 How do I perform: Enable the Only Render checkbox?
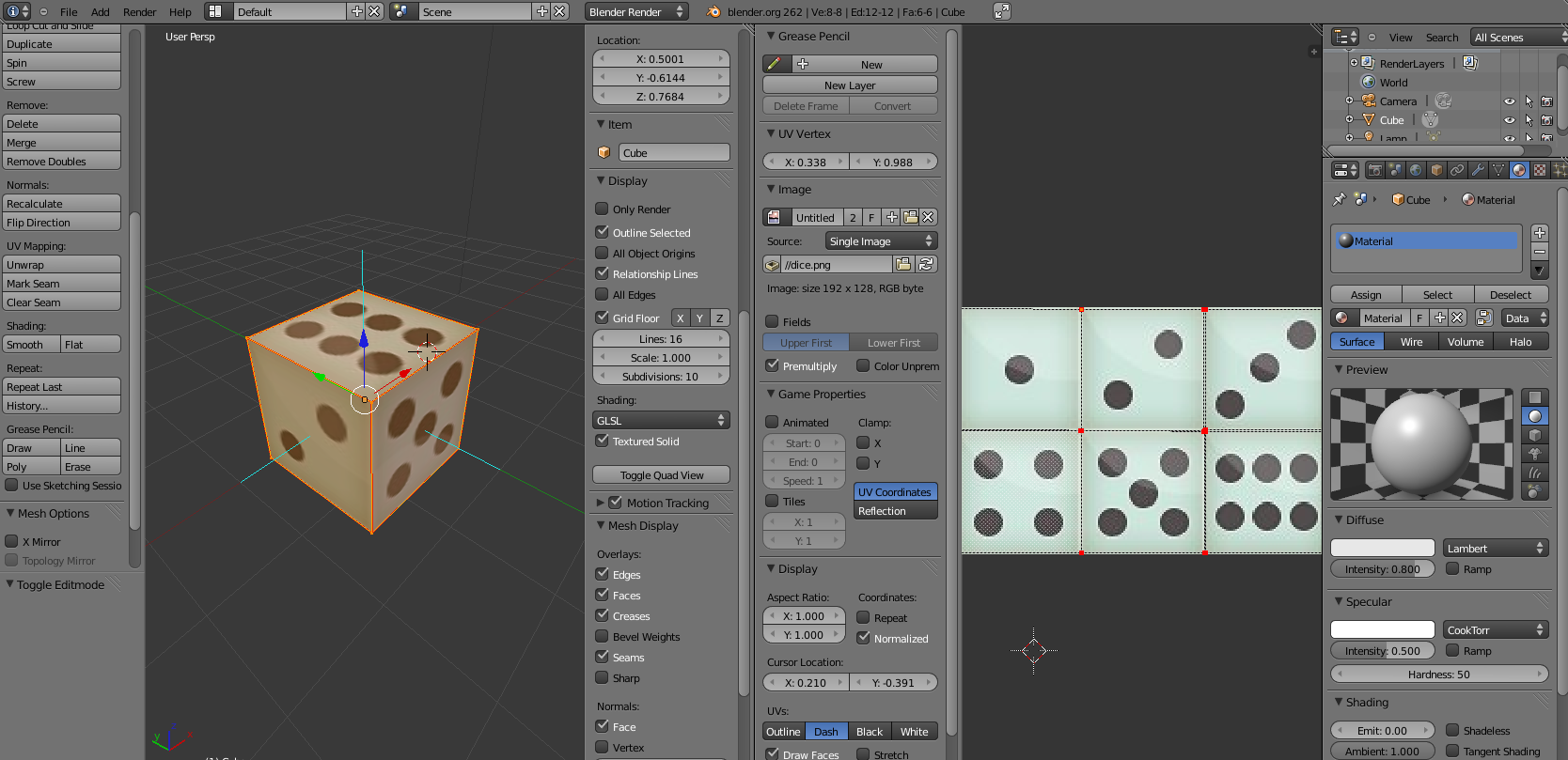(x=603, y=209)
